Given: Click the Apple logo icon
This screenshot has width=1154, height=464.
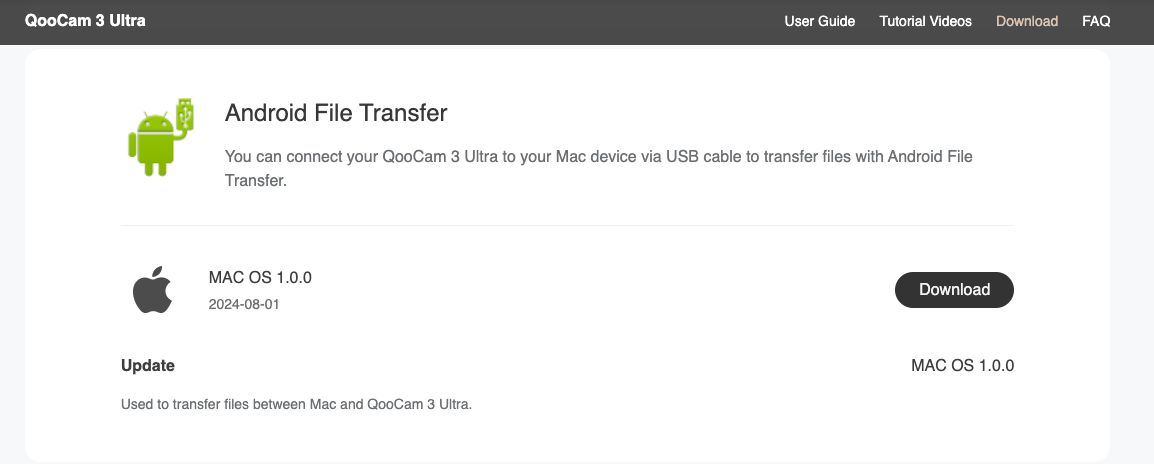Looking at the screenshot, I should [x=153, y=290].
